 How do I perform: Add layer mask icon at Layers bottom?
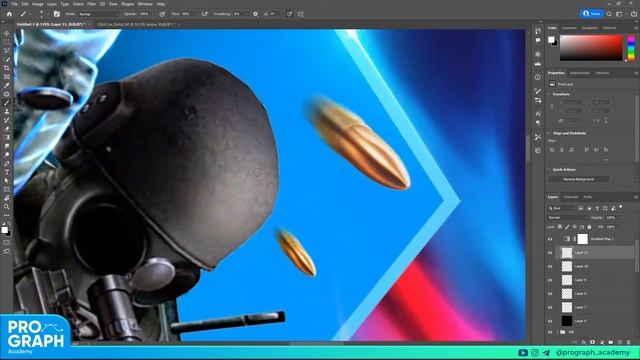click(x=593, y=342)
